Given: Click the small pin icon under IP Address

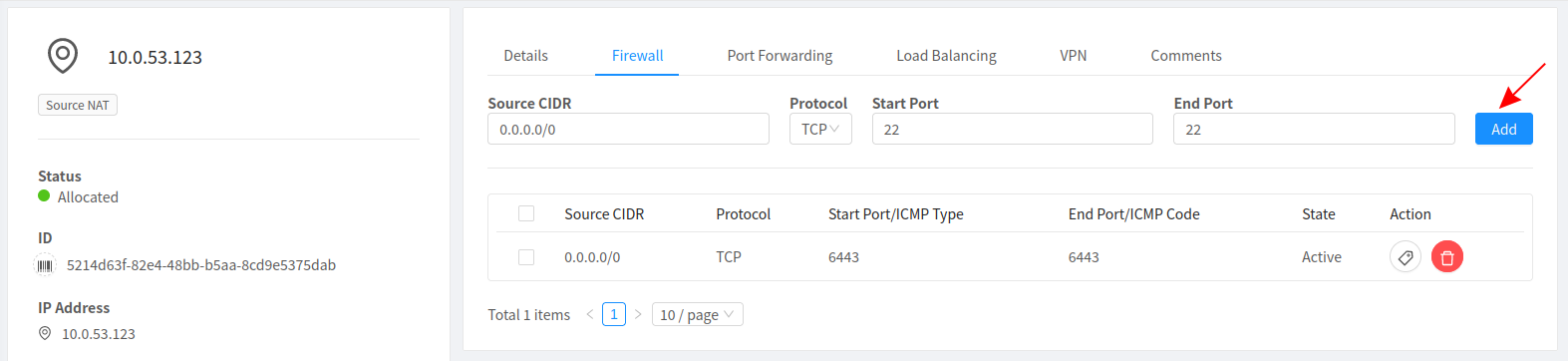Looking at the screenshot, I should [45, 333].
